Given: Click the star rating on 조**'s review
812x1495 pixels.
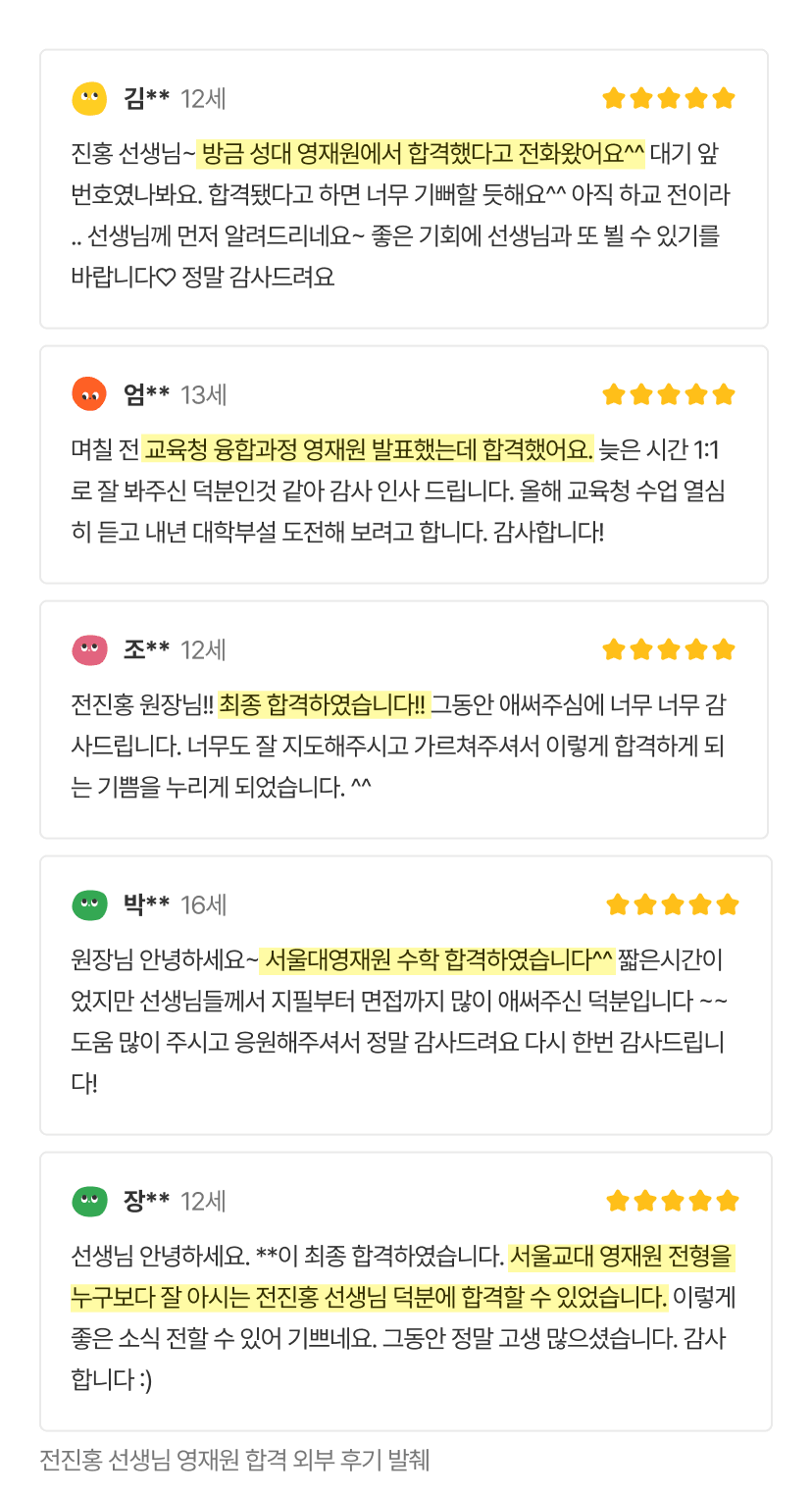Looking at the screenshot, I should [669, 649].
